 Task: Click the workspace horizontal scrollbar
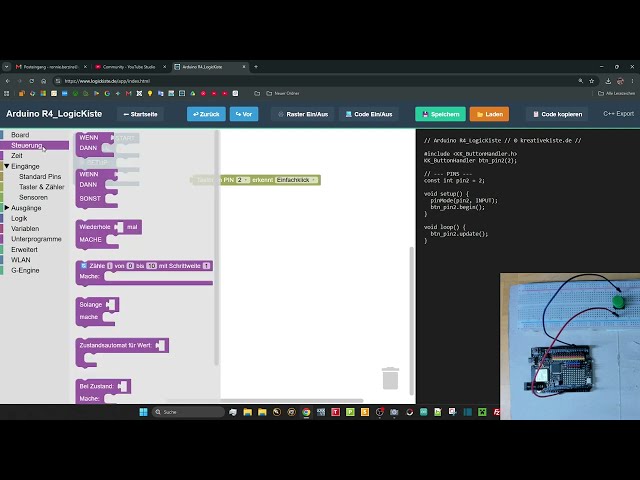tap(265, 400)
